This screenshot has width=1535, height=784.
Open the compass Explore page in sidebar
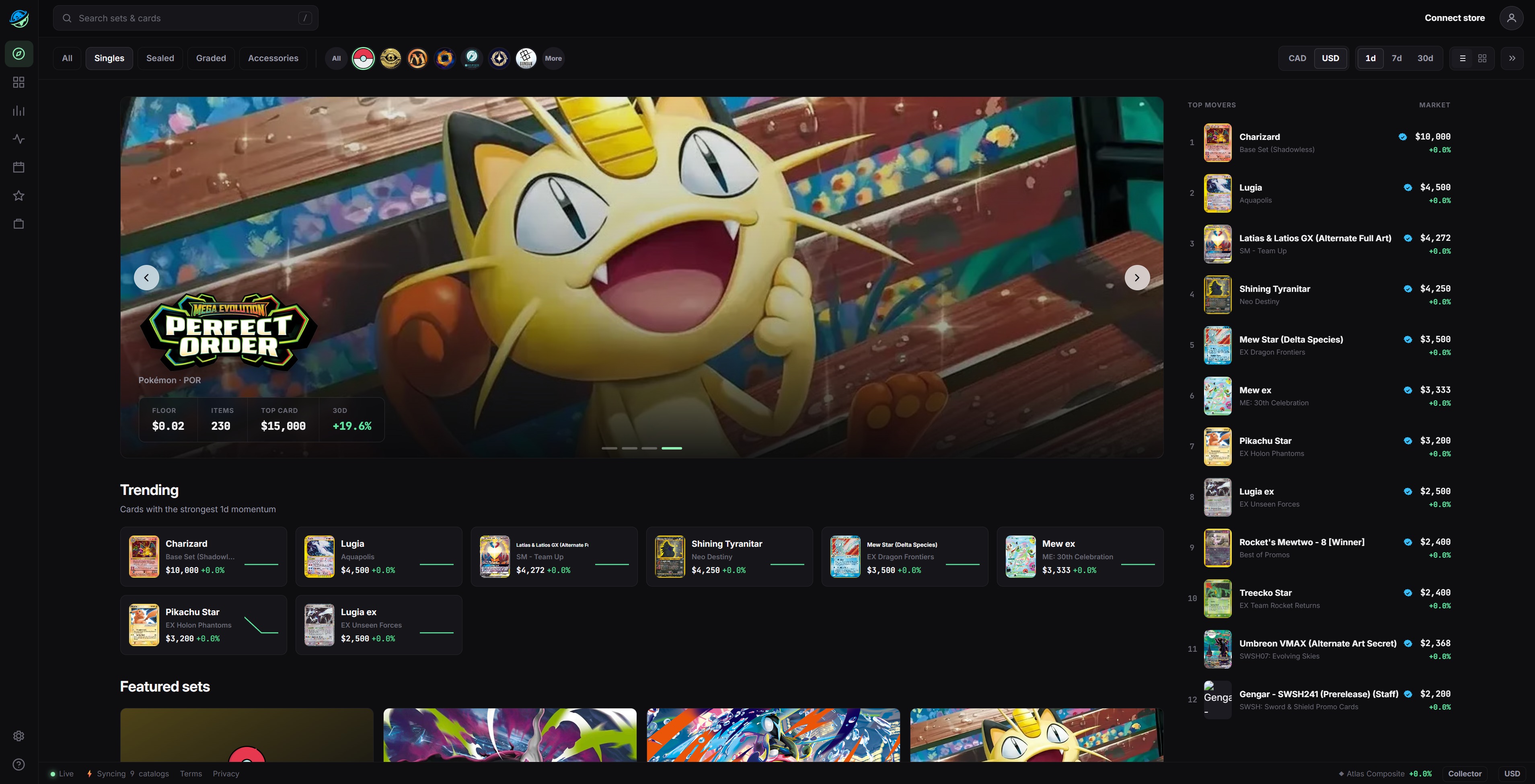19,53
